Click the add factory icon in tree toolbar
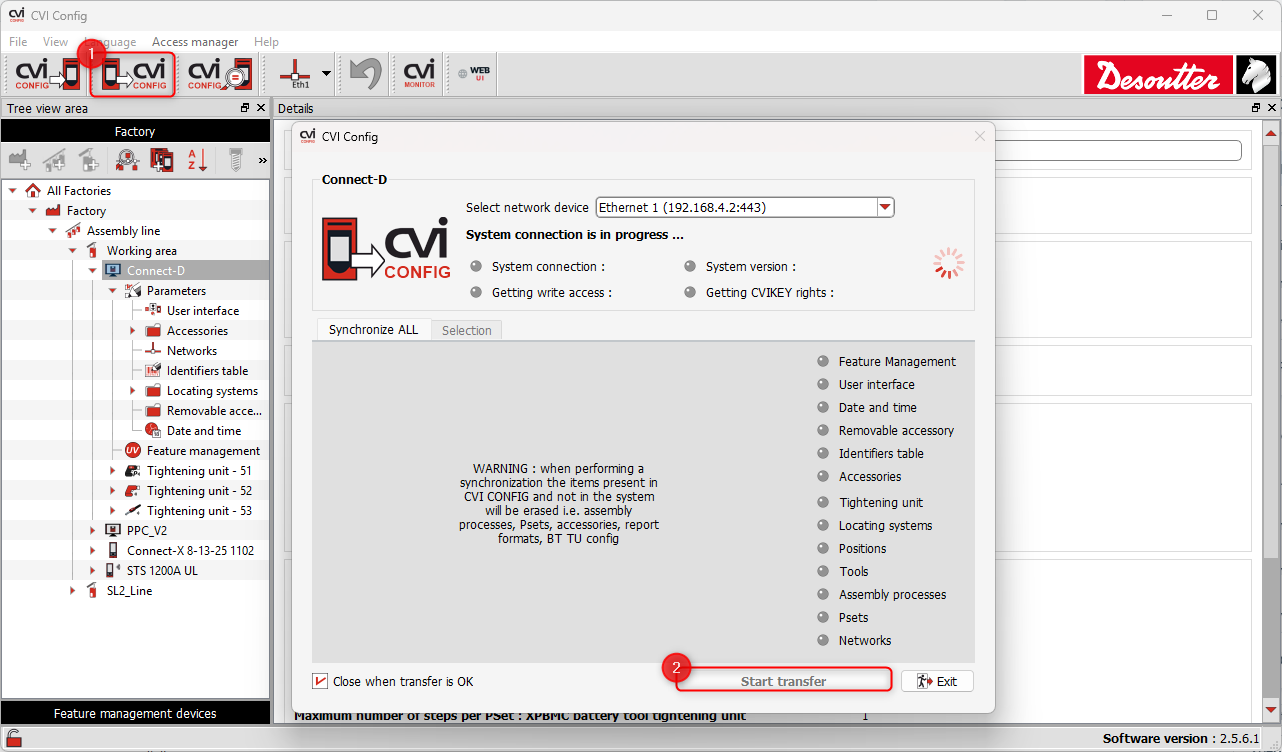1282x752 pixels. 19,159
